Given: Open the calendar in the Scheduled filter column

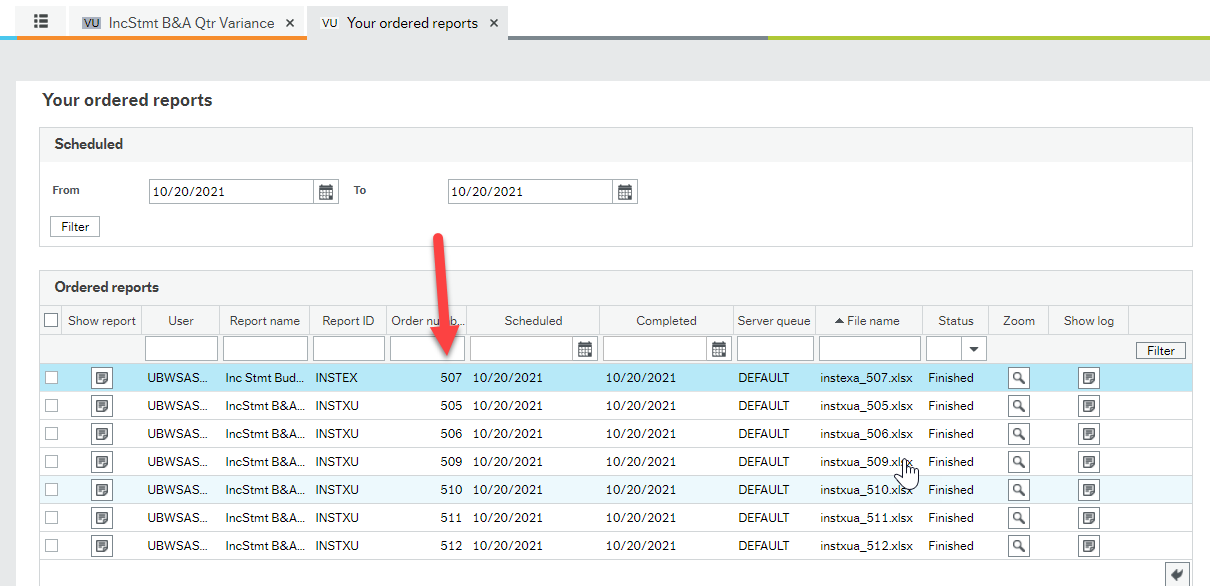Looking at the screenshot, I should pyautogui.click(x=586, y=348).
